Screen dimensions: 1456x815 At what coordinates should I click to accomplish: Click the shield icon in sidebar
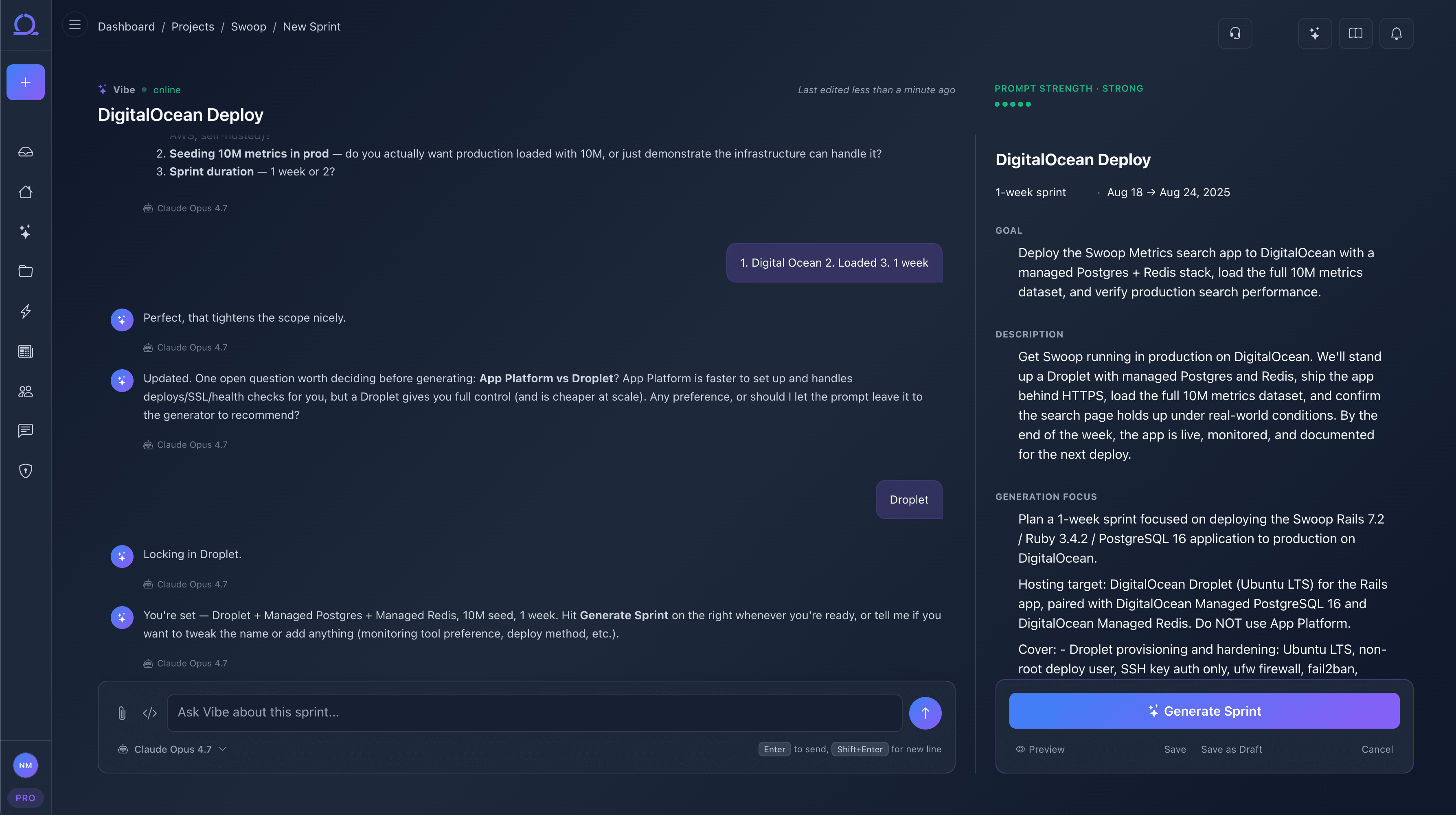coord(25,471)
